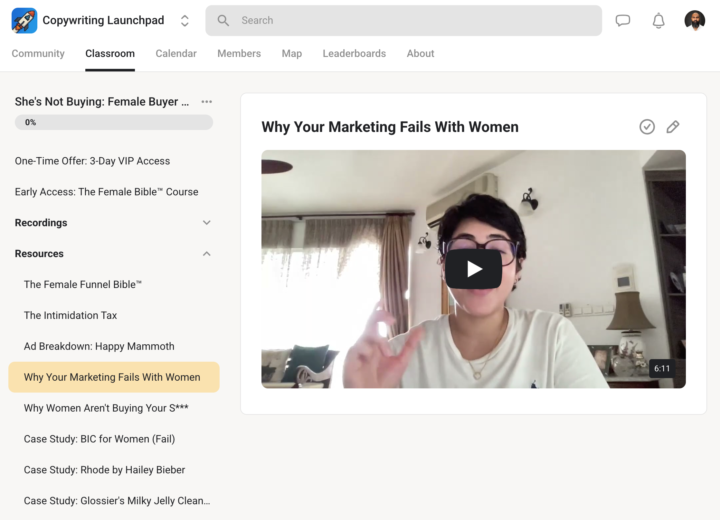The width and height of the screenshot is (720, 520).
Task: Switch to the Community tab
Action: point(38,53)
